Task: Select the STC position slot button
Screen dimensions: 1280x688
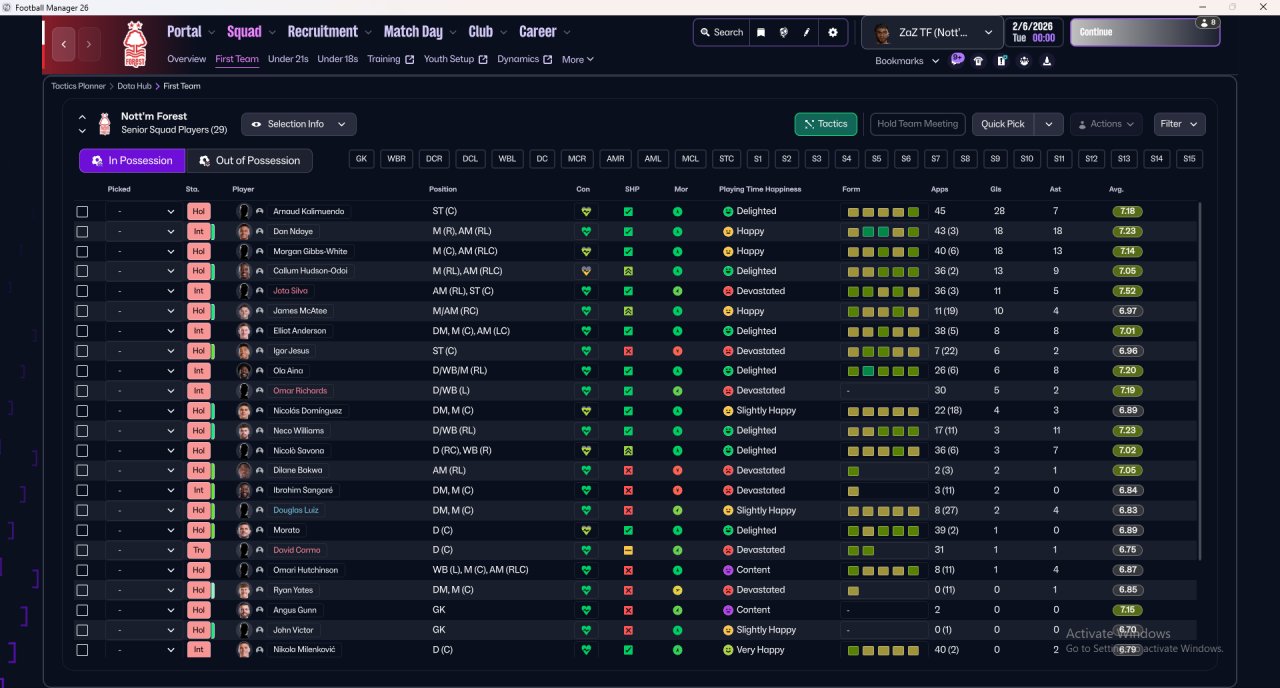Action: pos(726,159)
